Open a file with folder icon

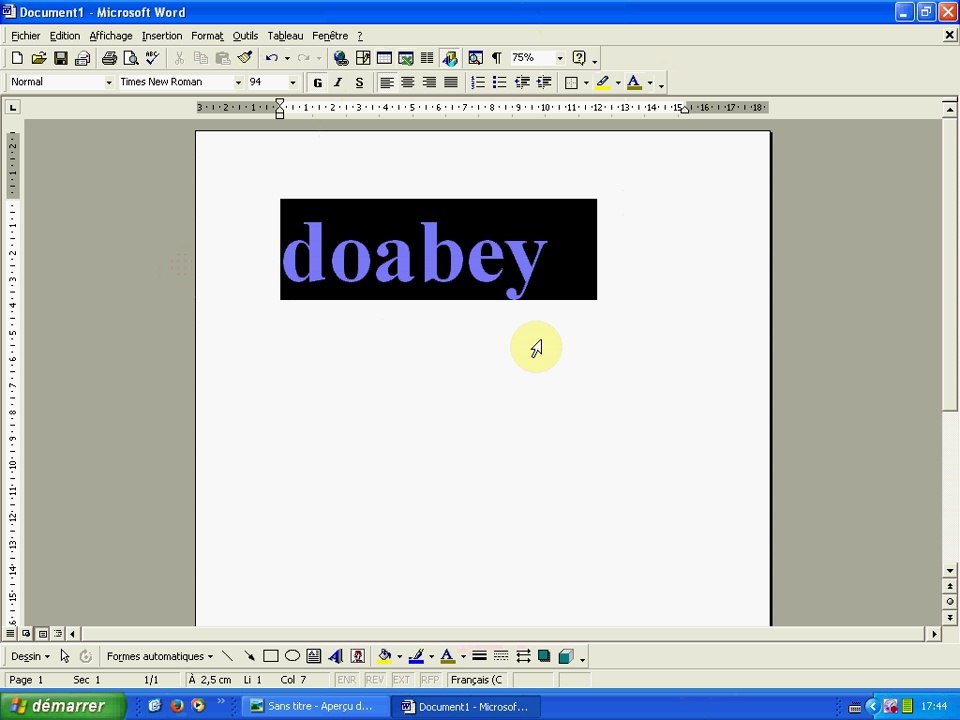[x=39, y=58]
